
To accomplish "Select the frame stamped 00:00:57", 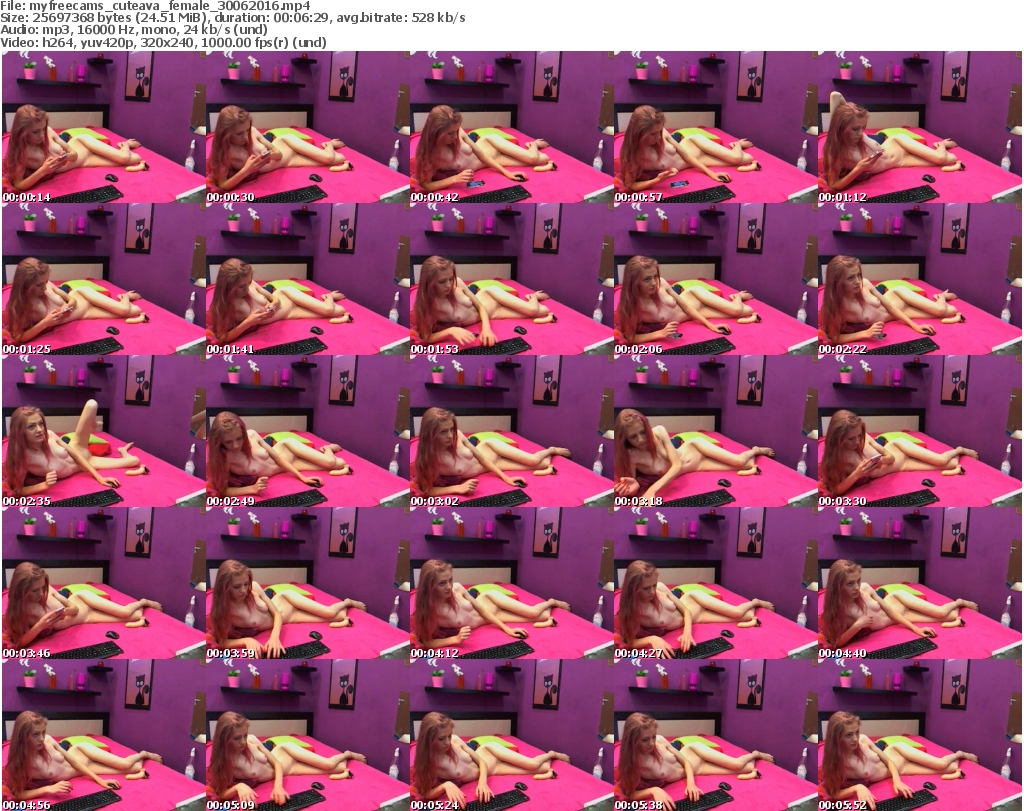I will pyautogui.click(x=716, y=127).
